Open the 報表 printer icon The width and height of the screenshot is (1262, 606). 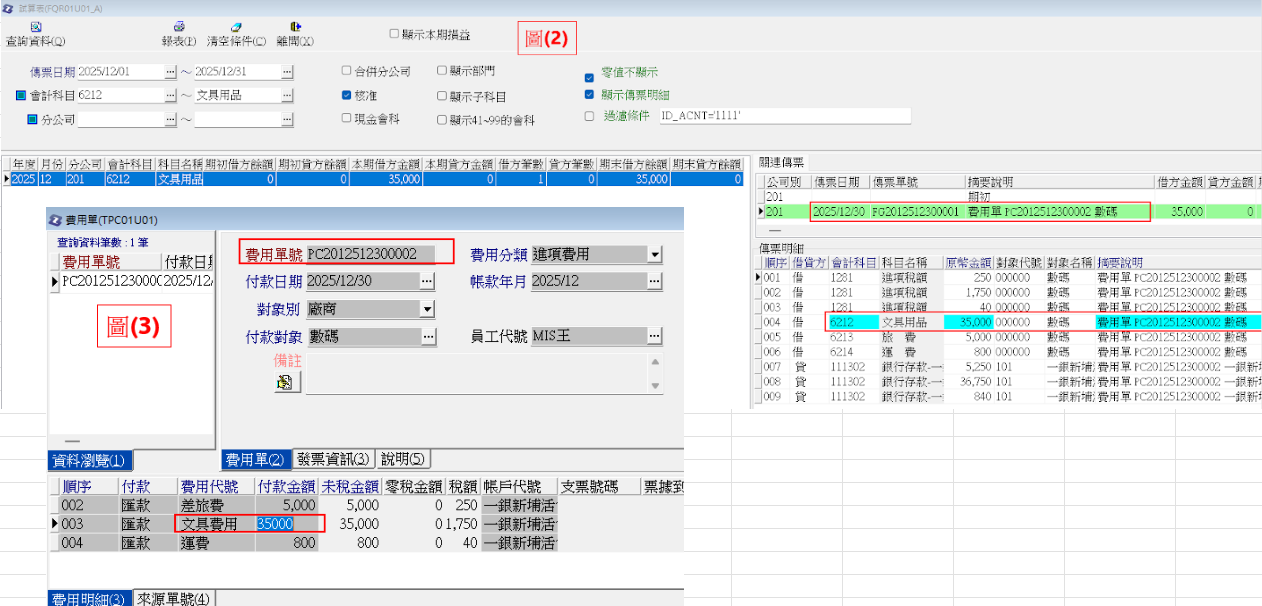point(179,27)
